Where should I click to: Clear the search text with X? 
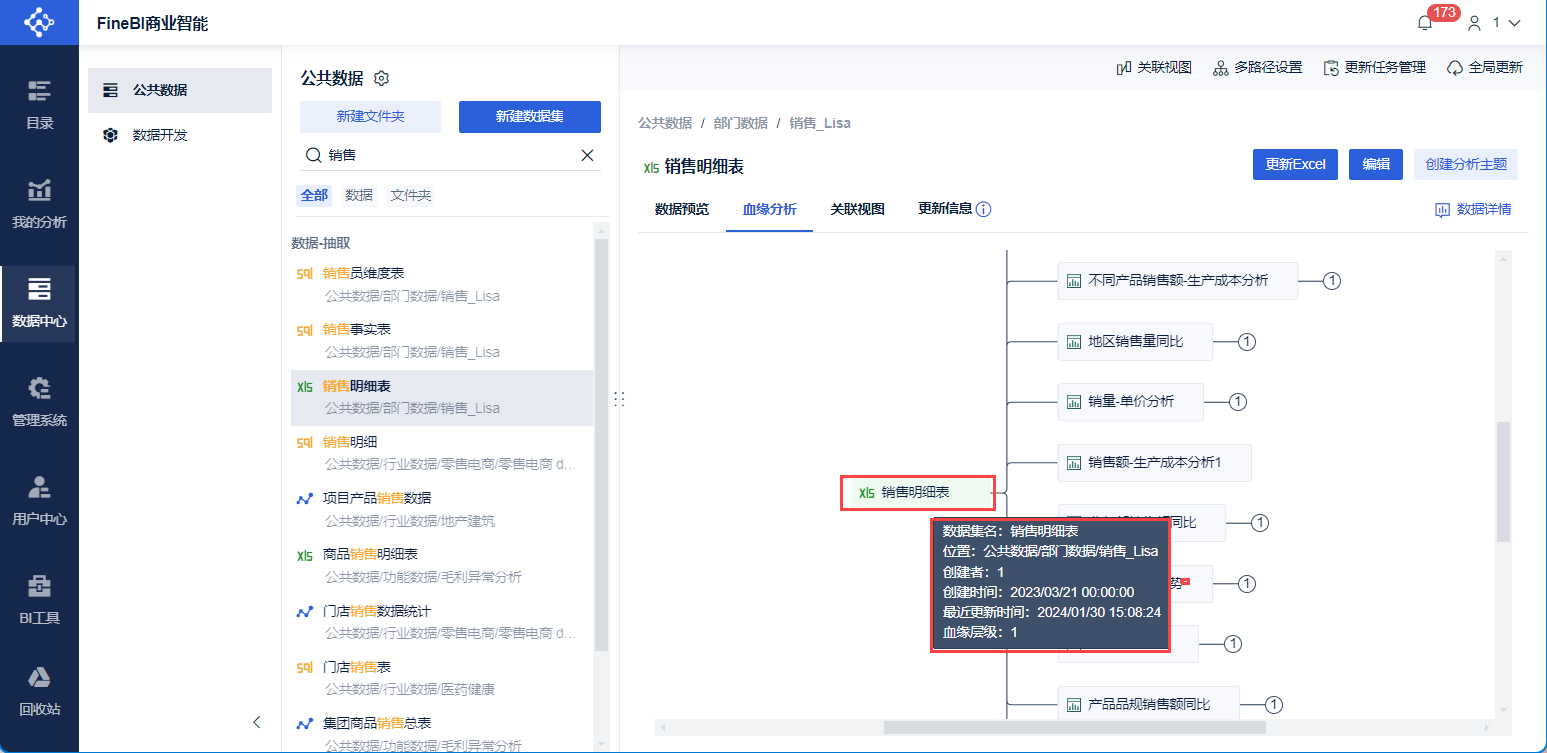click(588, 155)
